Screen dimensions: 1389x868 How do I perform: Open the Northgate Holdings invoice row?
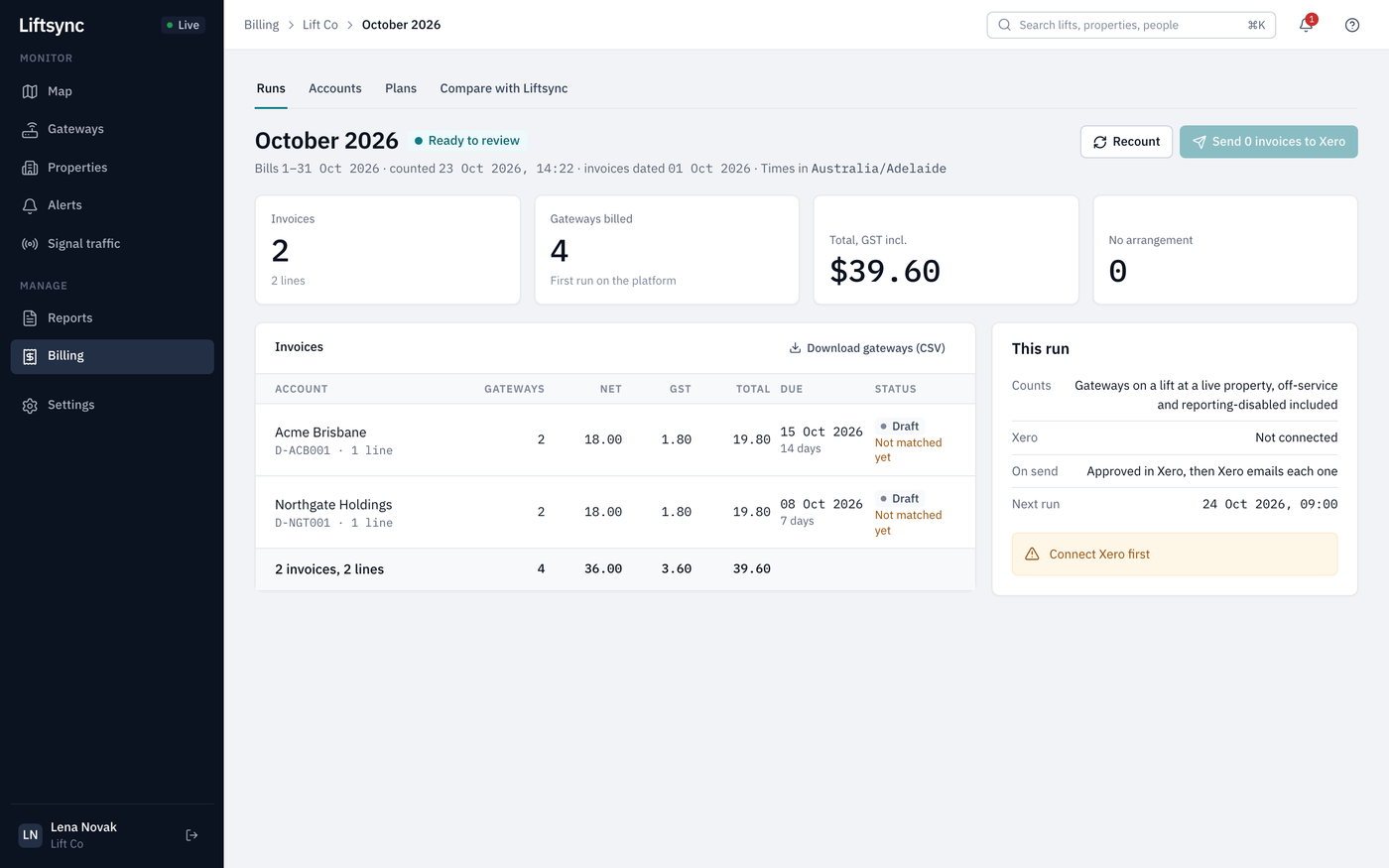pos(615,512)
